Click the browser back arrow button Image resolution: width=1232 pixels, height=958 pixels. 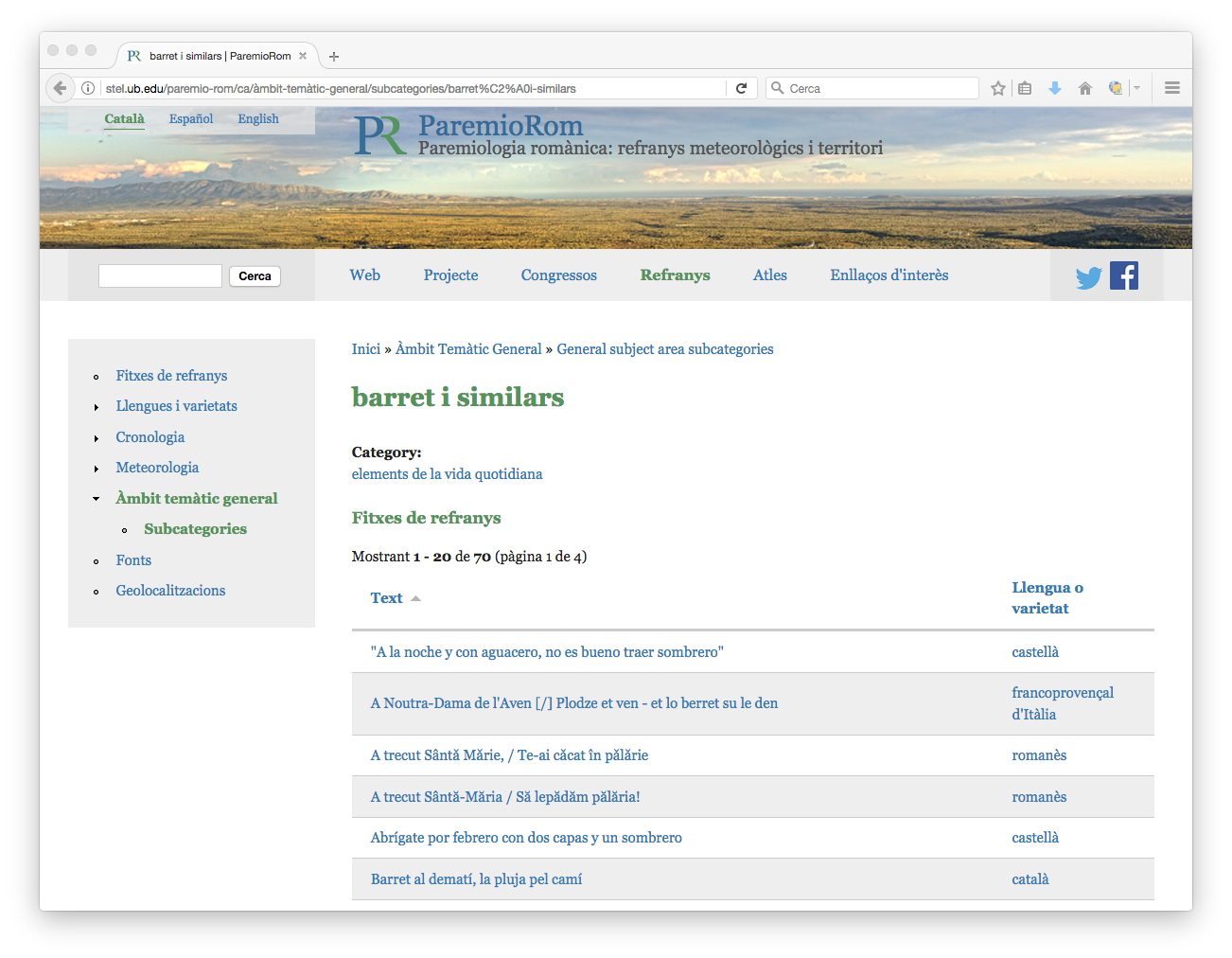coord(60,88)
